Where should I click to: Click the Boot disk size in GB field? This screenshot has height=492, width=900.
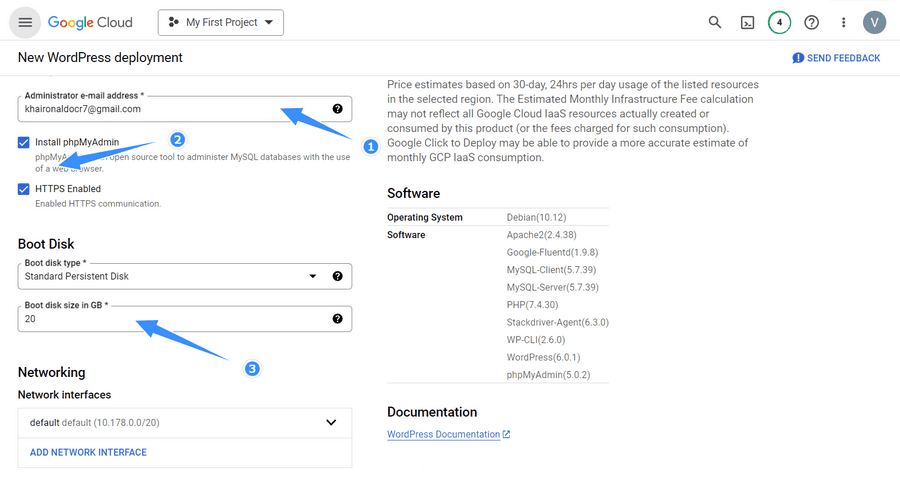click(x=185, y=319)
